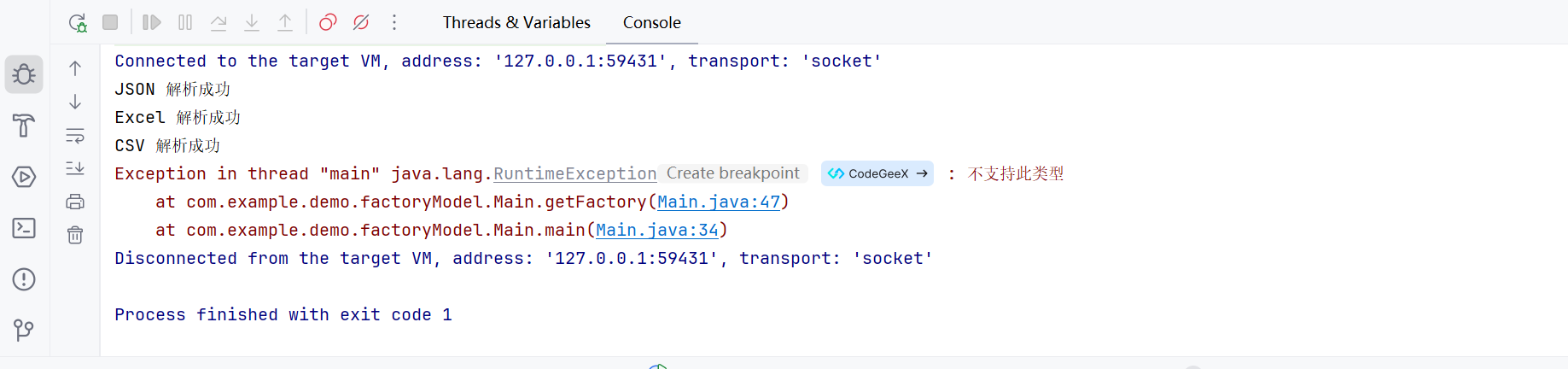Click the CodeGeeX button
This screenshot has width=1568, height=369.
point(877,173)
